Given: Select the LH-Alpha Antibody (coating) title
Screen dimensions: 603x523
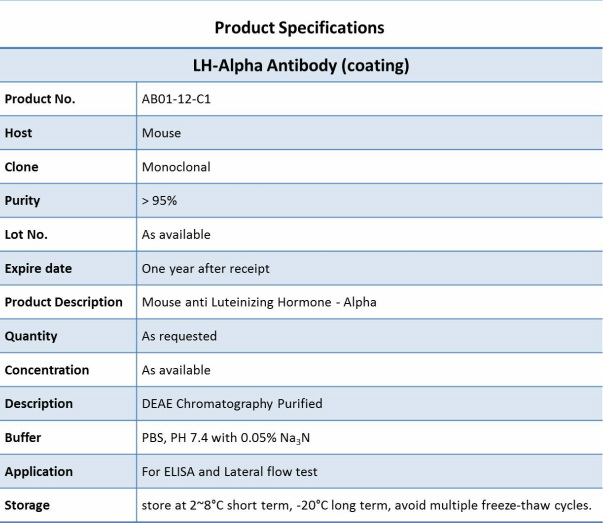Looking at the screenshot, I should point(301,65).
